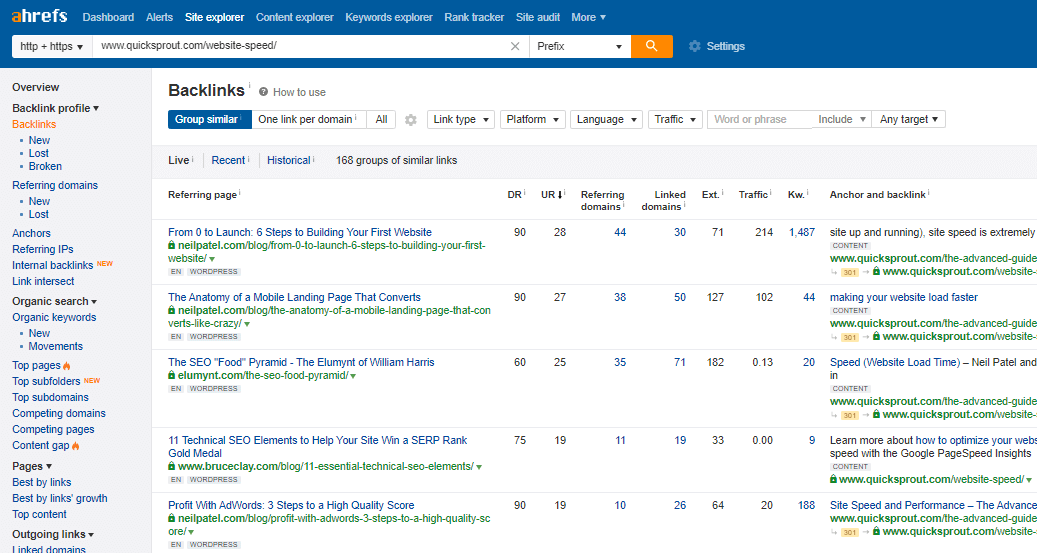Sort by UR column arrow
Screen dimensions: 1037x553
tap(560, 194)
